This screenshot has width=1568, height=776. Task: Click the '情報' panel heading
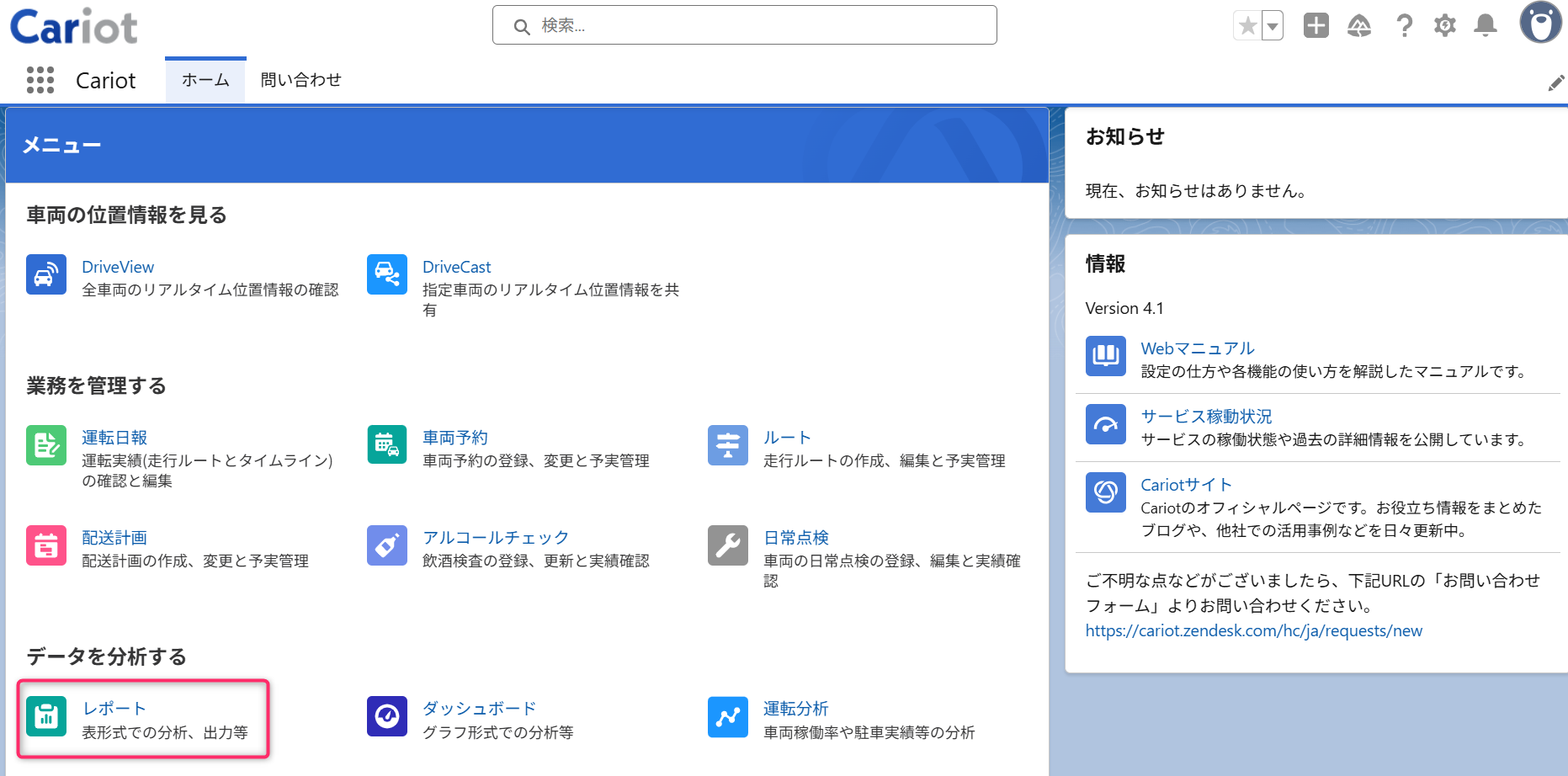coord(1105,264)
